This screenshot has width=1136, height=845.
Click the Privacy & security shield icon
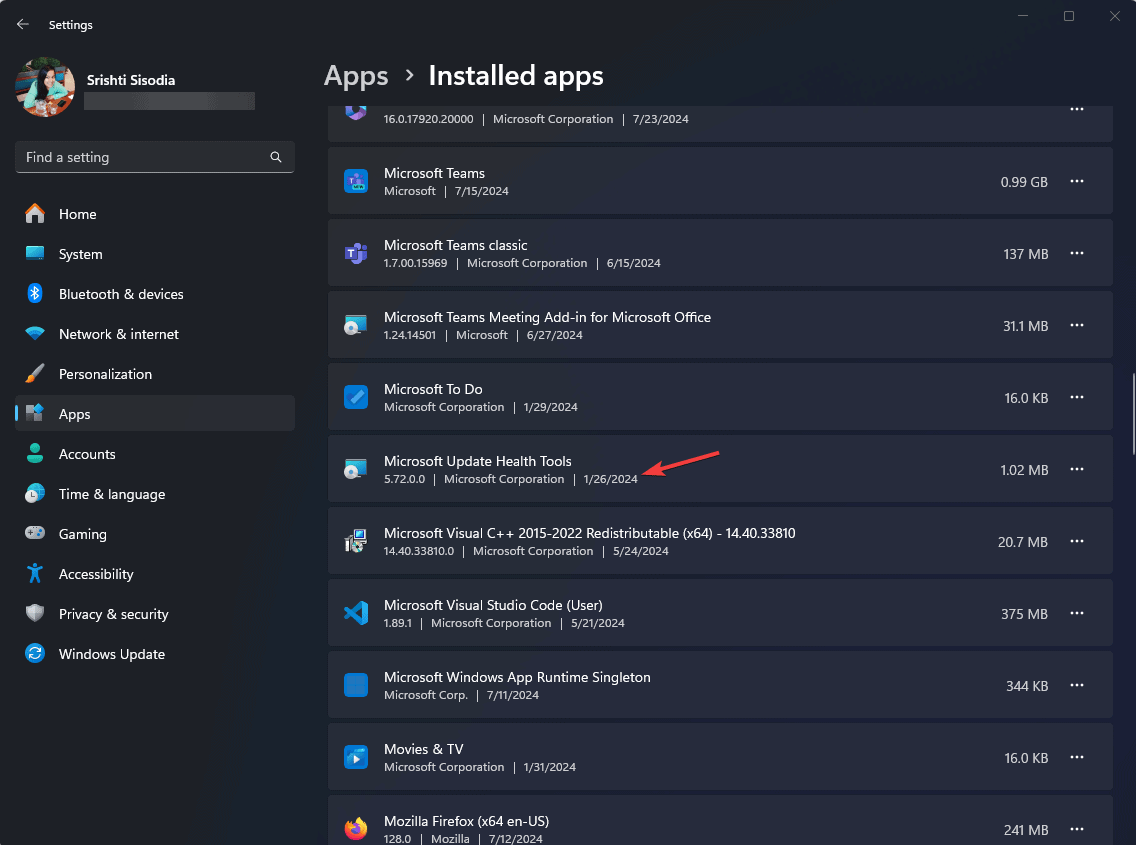(x=35, y=613)
